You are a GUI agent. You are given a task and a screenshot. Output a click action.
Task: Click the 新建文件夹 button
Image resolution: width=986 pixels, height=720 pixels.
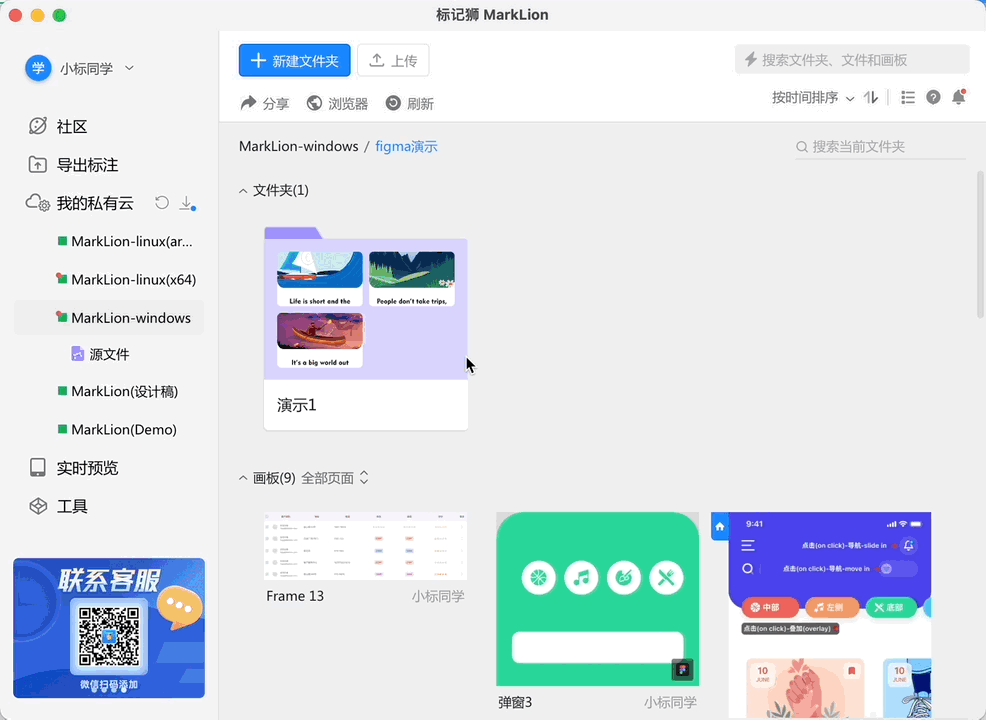click(294, 60)
